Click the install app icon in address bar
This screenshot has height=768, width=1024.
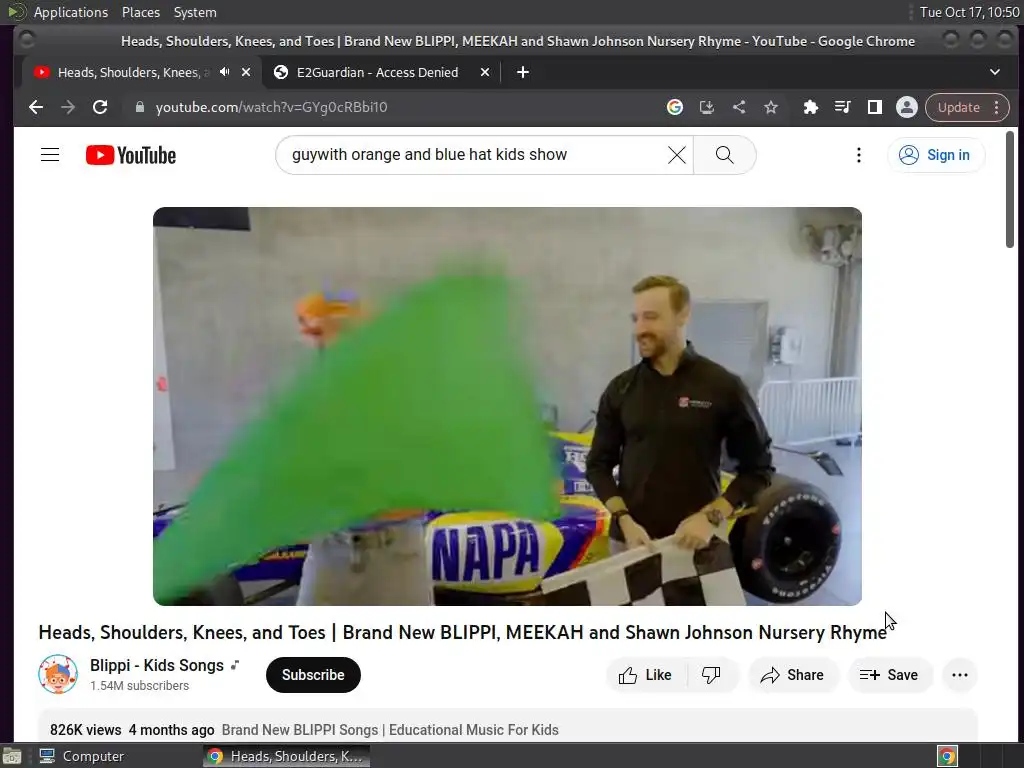pos(707,107)
